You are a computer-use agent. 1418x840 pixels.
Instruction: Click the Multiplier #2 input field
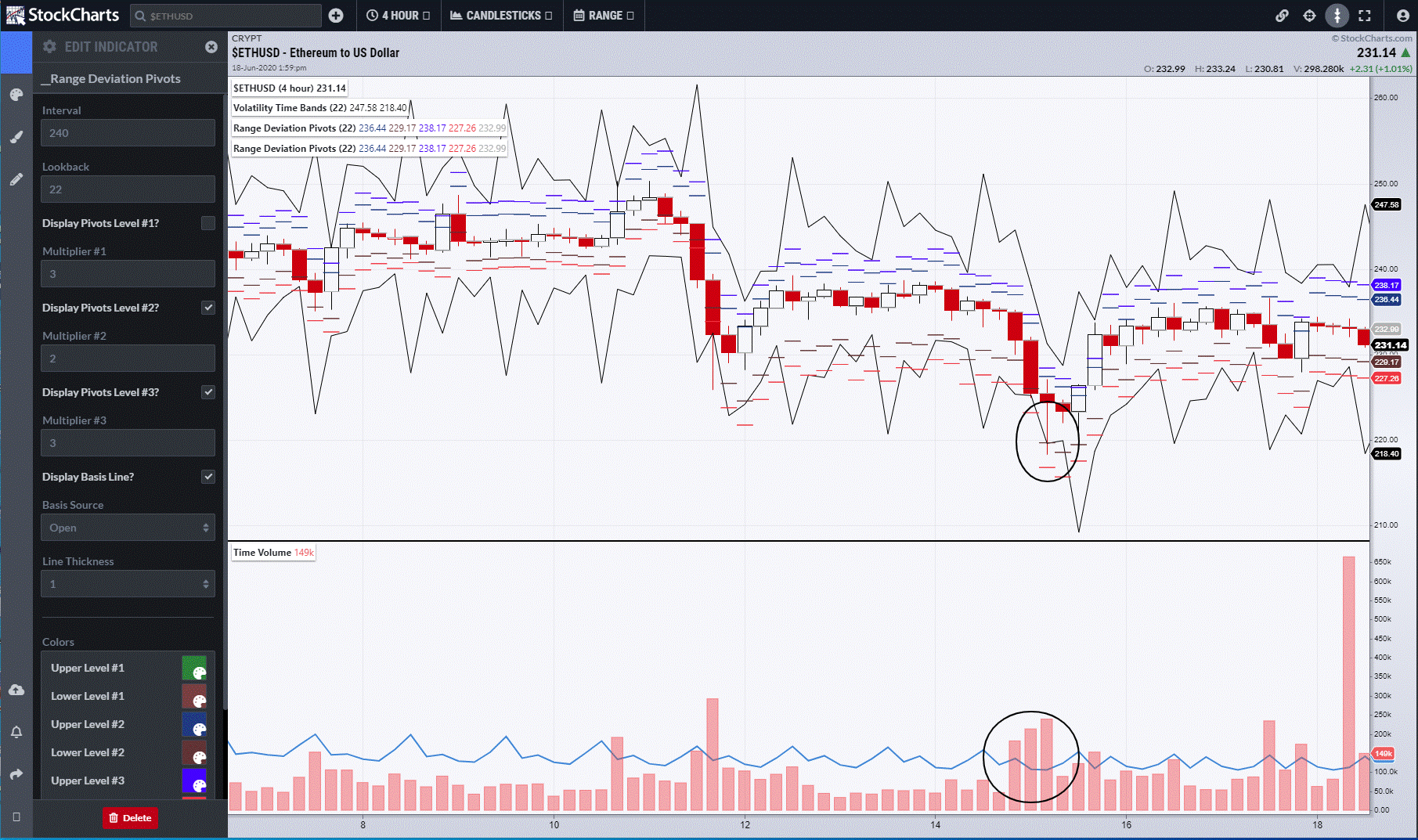[x=128, y=359]
